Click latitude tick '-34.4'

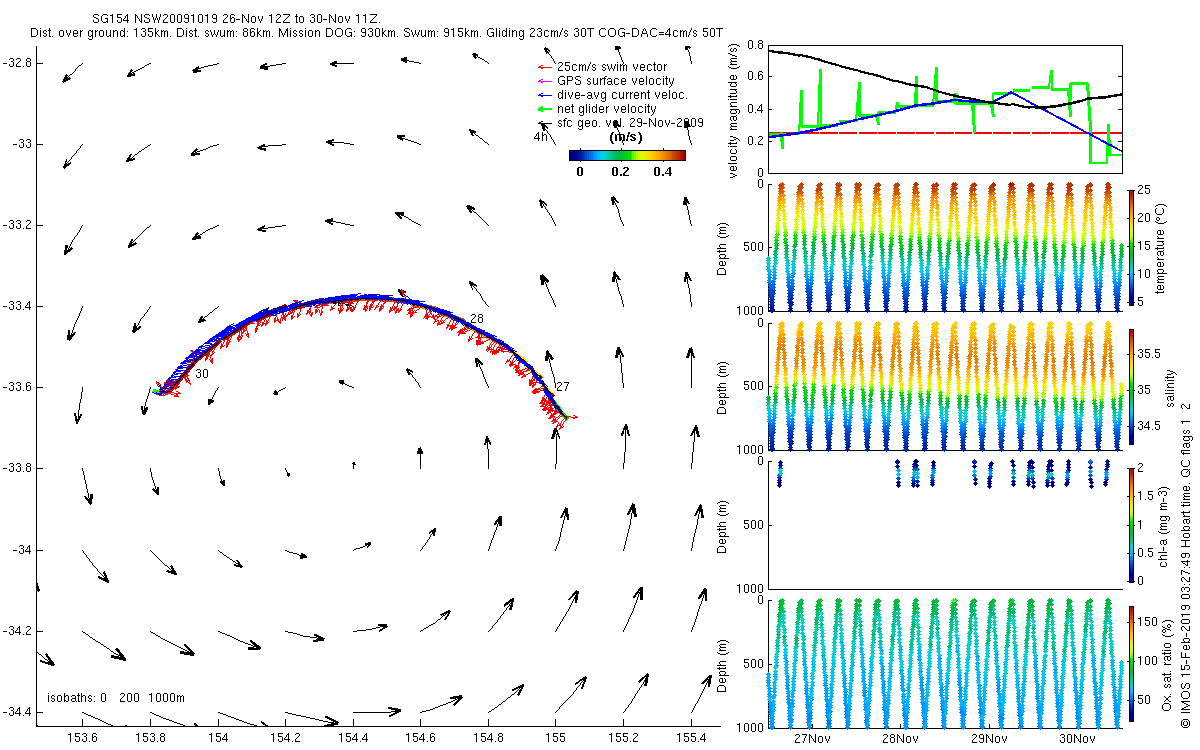(x=16, y=712)
